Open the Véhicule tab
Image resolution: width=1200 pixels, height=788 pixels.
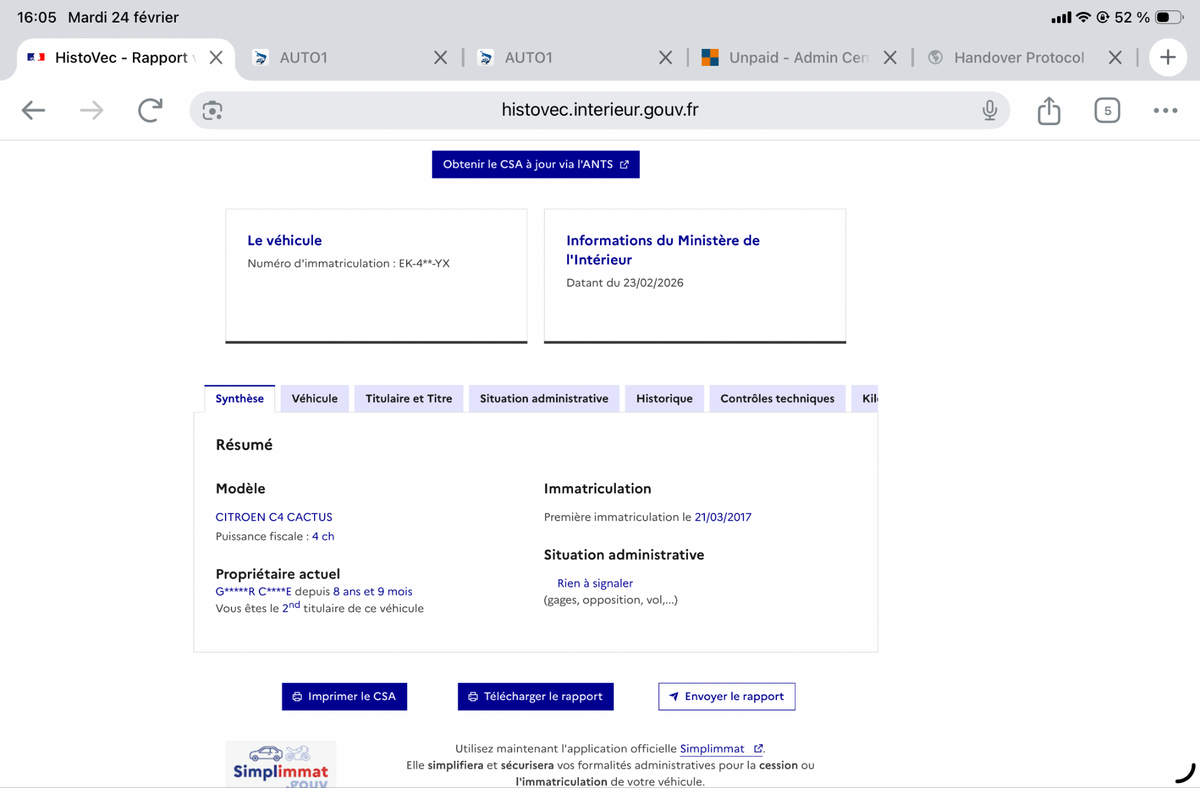[314, 399]
